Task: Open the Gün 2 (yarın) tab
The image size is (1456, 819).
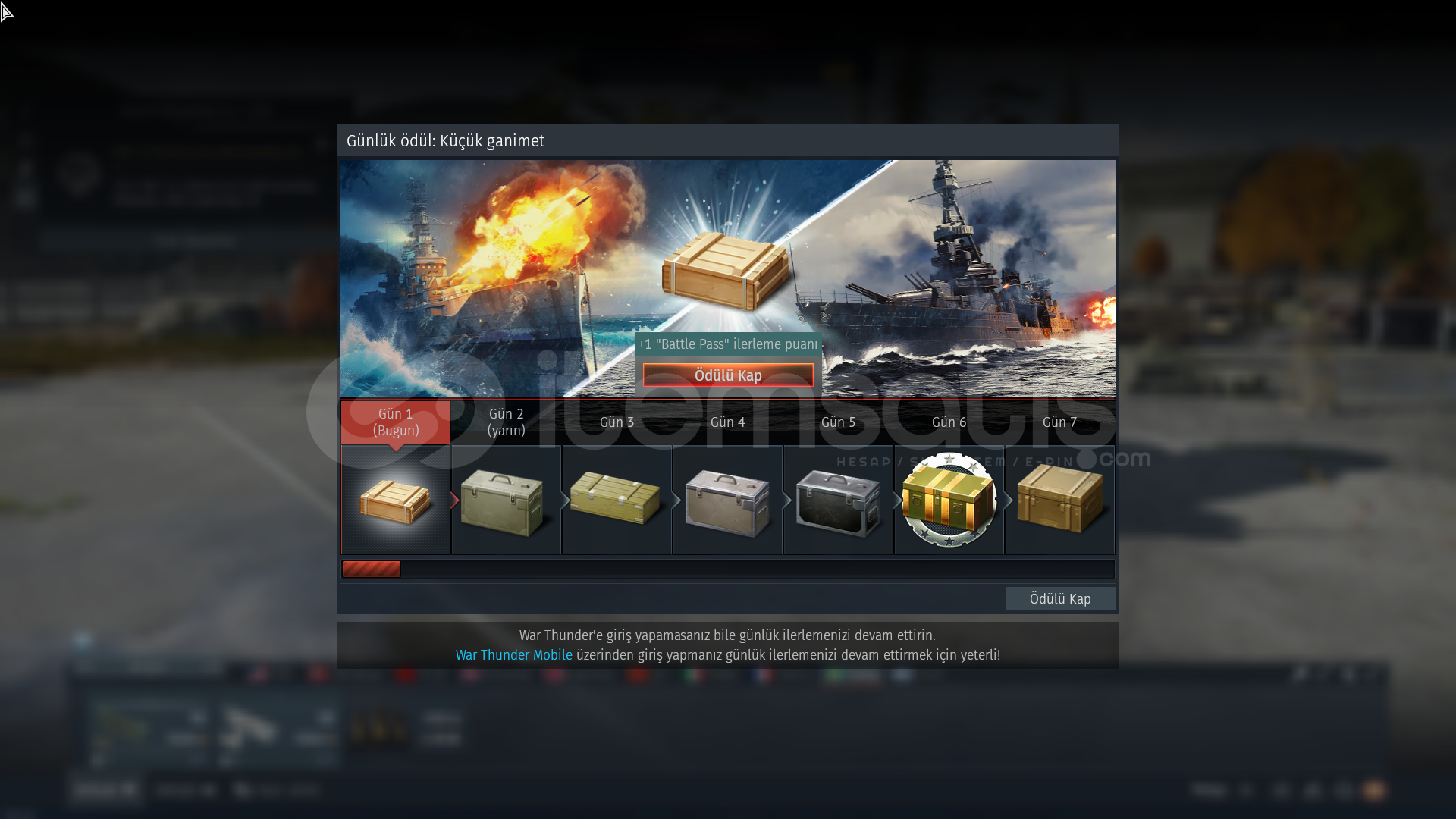Action: click(x=507, y=422)
